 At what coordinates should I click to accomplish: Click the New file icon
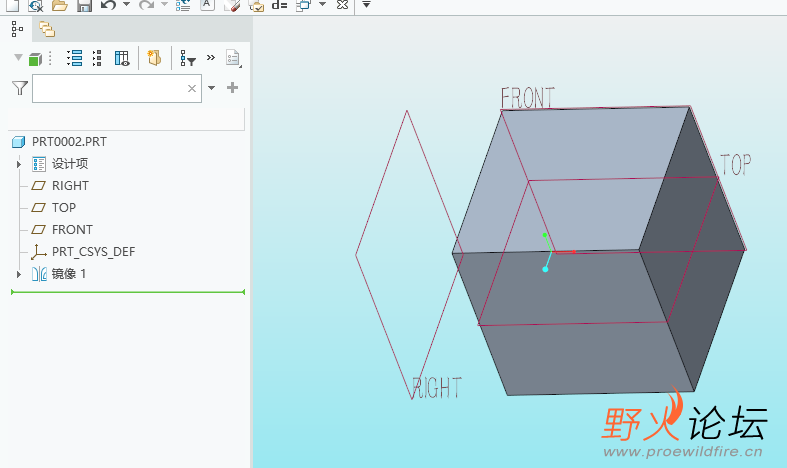point(13,6)
